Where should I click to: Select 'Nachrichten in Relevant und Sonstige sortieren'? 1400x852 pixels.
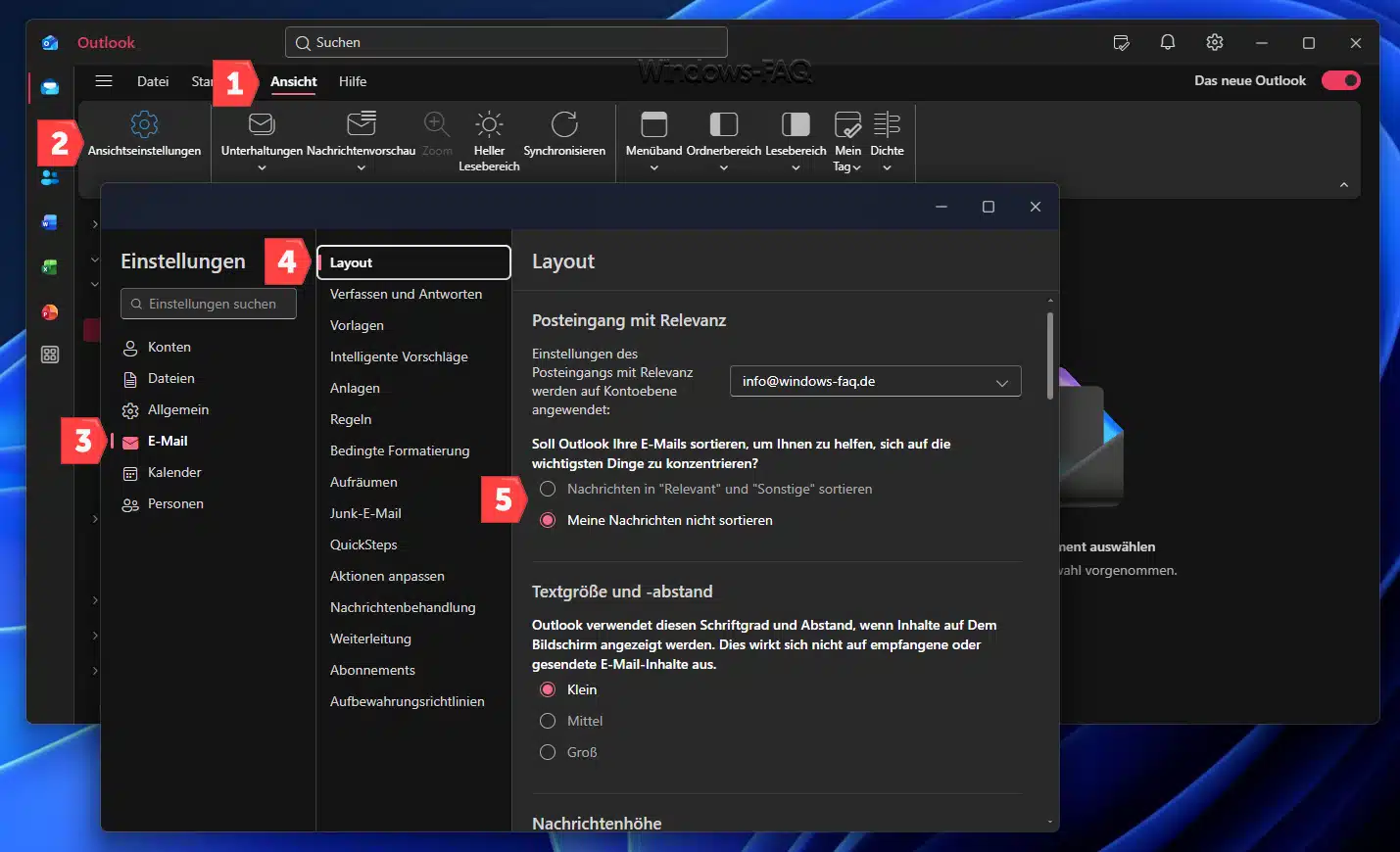click(548, 489)
